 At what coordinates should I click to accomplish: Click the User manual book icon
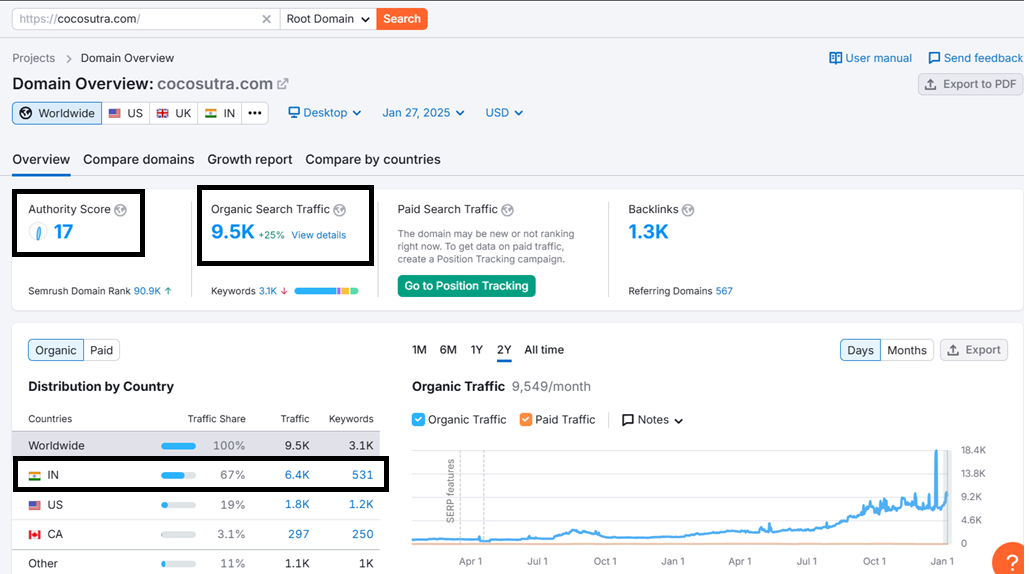click(836, 58)
